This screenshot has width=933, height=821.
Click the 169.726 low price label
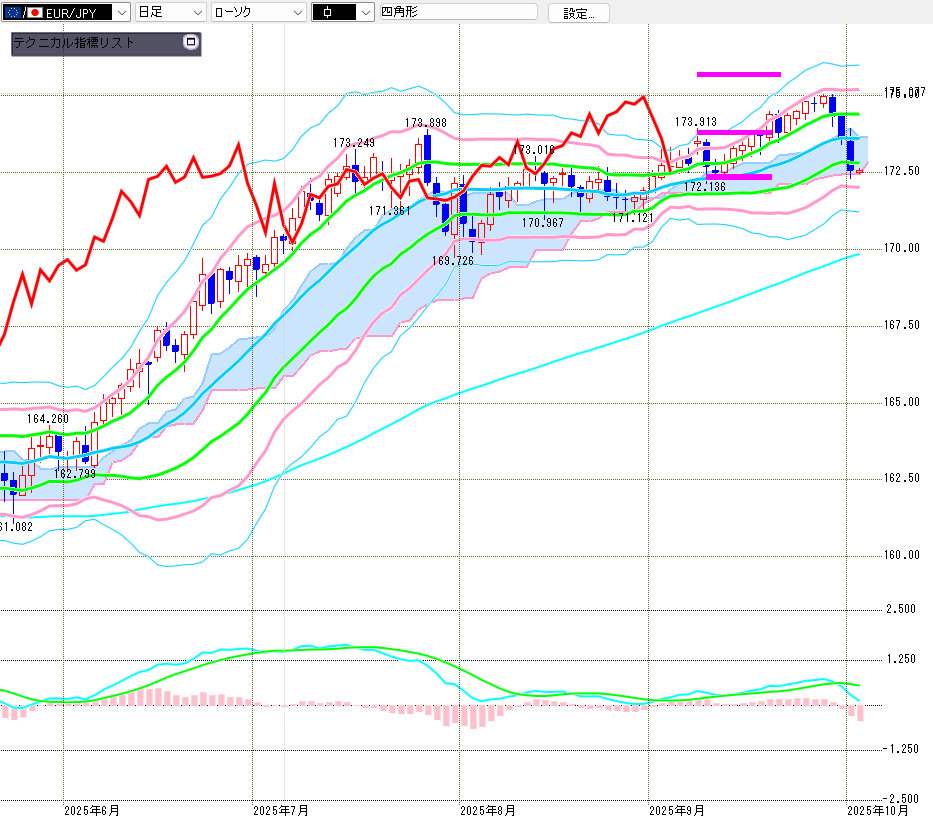[453, 261]
